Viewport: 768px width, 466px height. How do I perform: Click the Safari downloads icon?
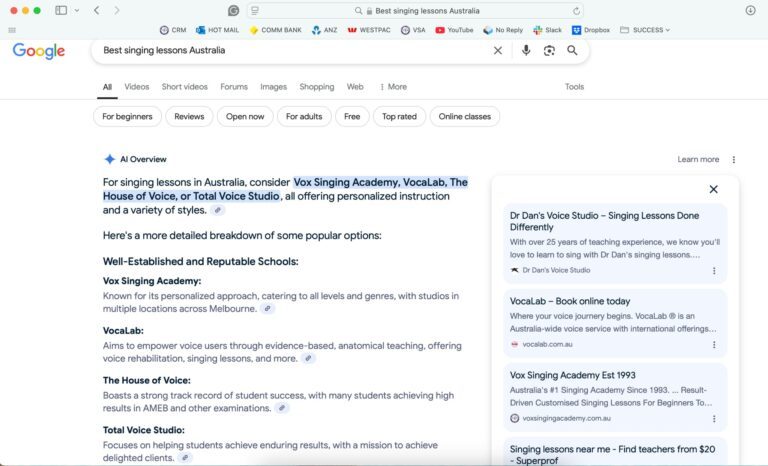[x=750, y=10]
